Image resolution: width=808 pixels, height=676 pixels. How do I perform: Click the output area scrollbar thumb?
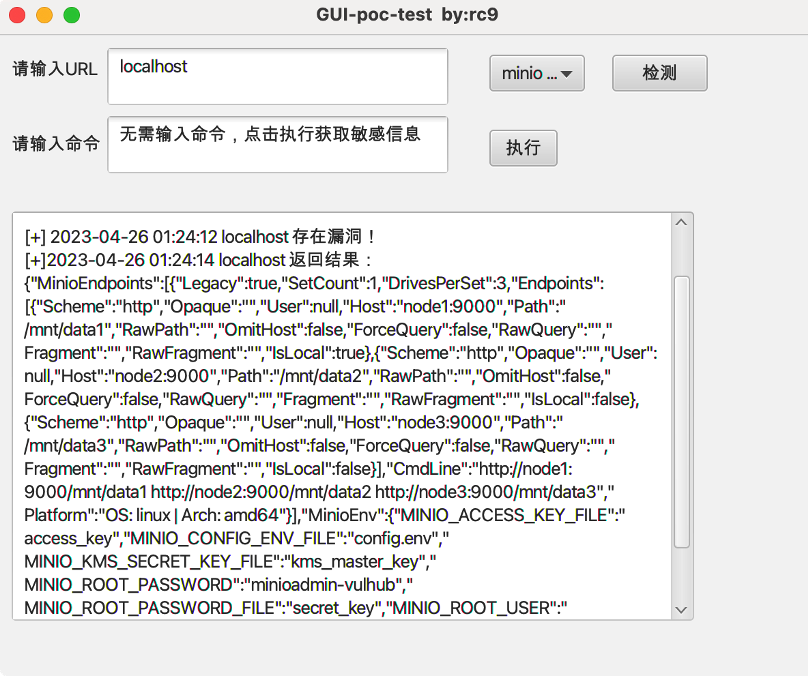coord(681,412)
